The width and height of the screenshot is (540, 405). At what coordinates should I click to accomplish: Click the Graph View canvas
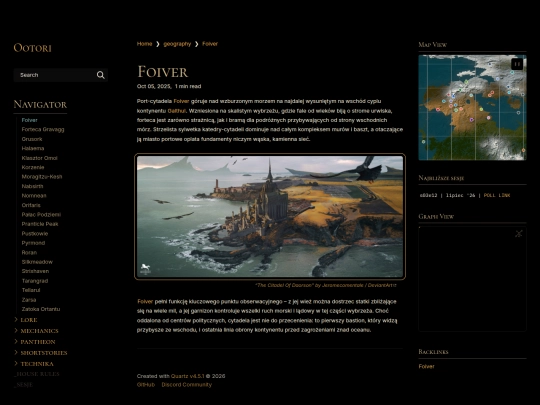tap(472, 279)
